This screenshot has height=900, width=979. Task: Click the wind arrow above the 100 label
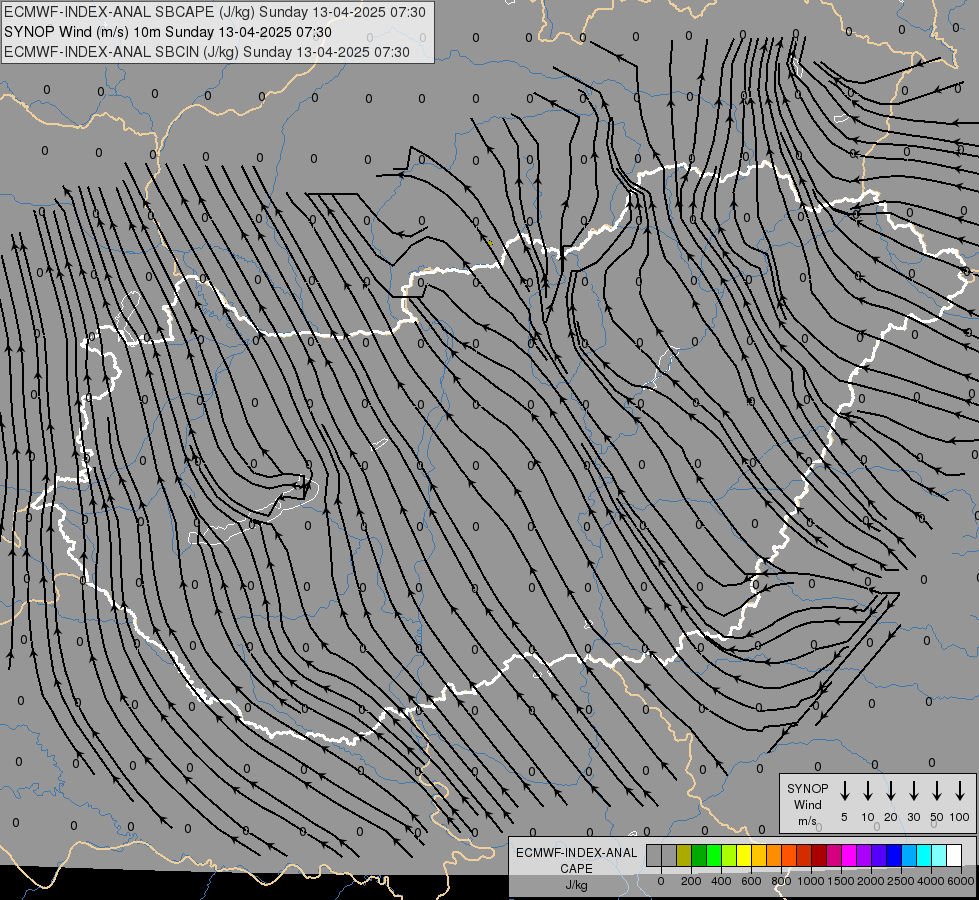[x=960, y=791]
